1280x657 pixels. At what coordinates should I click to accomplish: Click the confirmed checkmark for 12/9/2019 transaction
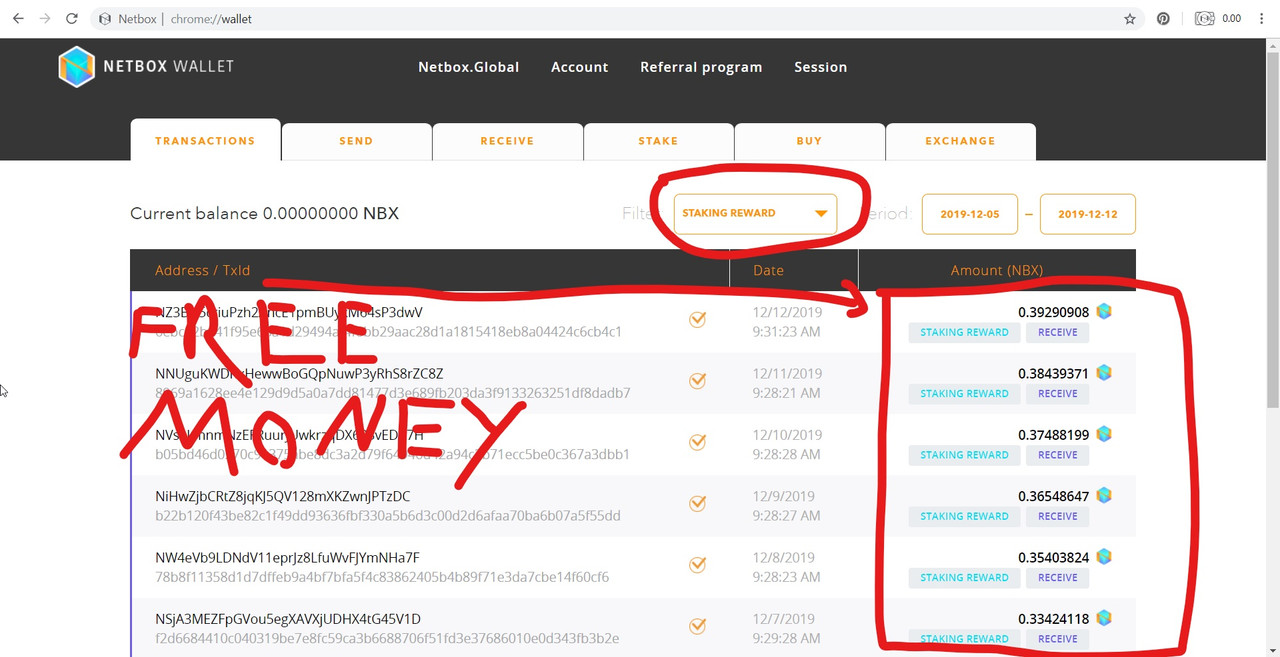click(x=697, y=504)
